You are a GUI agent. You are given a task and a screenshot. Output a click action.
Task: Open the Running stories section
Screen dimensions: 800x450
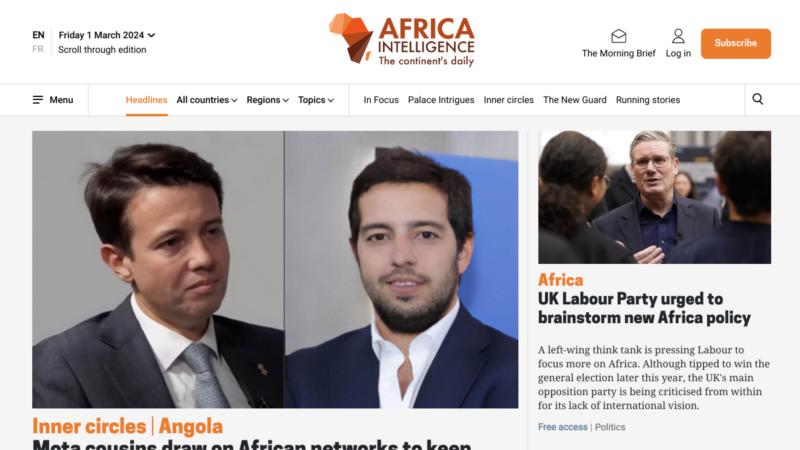(x=647, y=100)
